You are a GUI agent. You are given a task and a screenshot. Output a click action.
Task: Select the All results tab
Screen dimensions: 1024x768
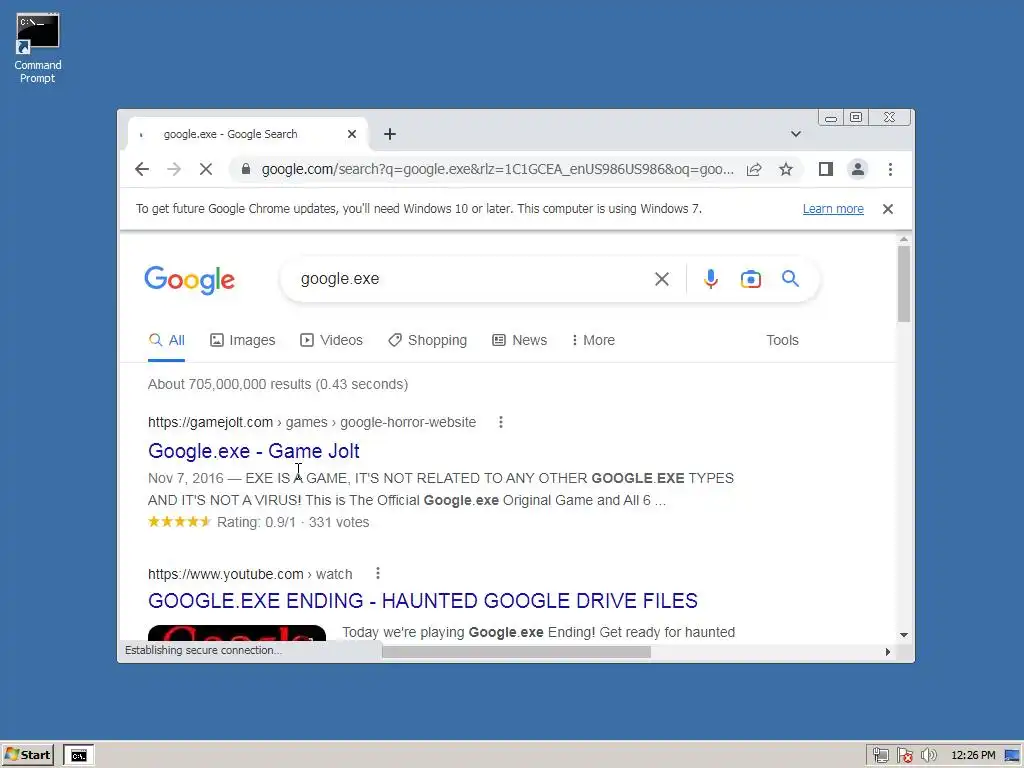167,340
